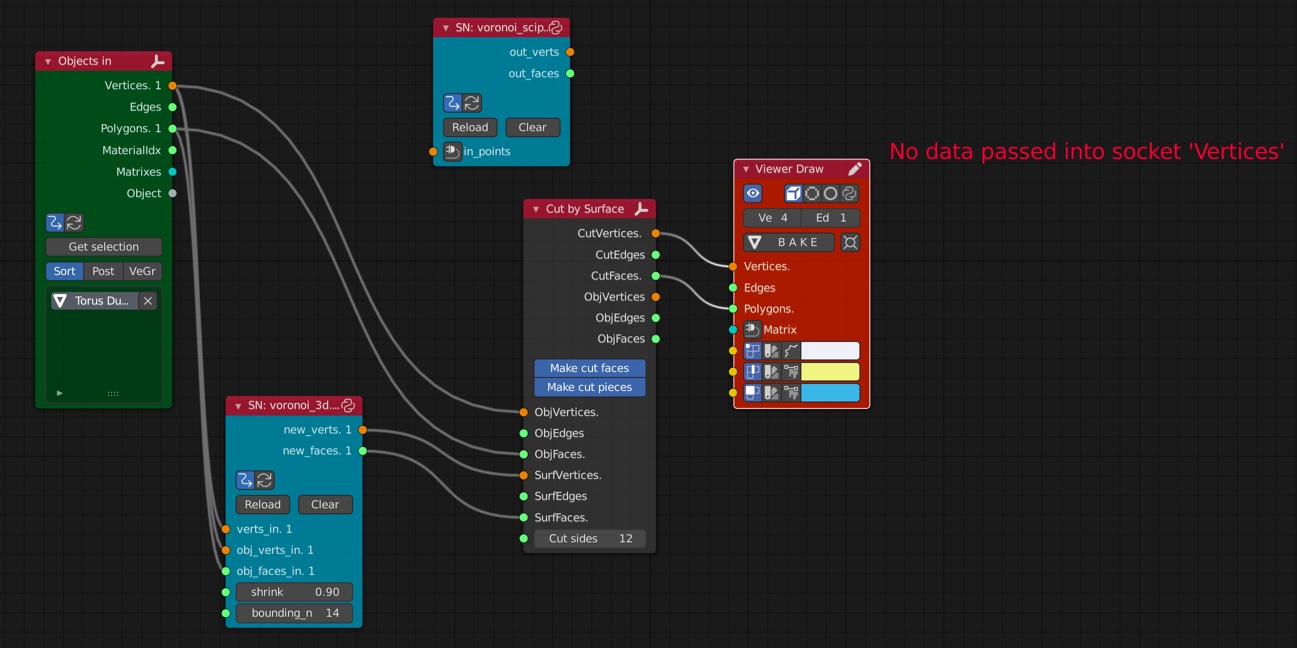The height and width of the screenshot is (648, 1297).
Task: Collapse the Objects in node
Action: coord(48,62)
